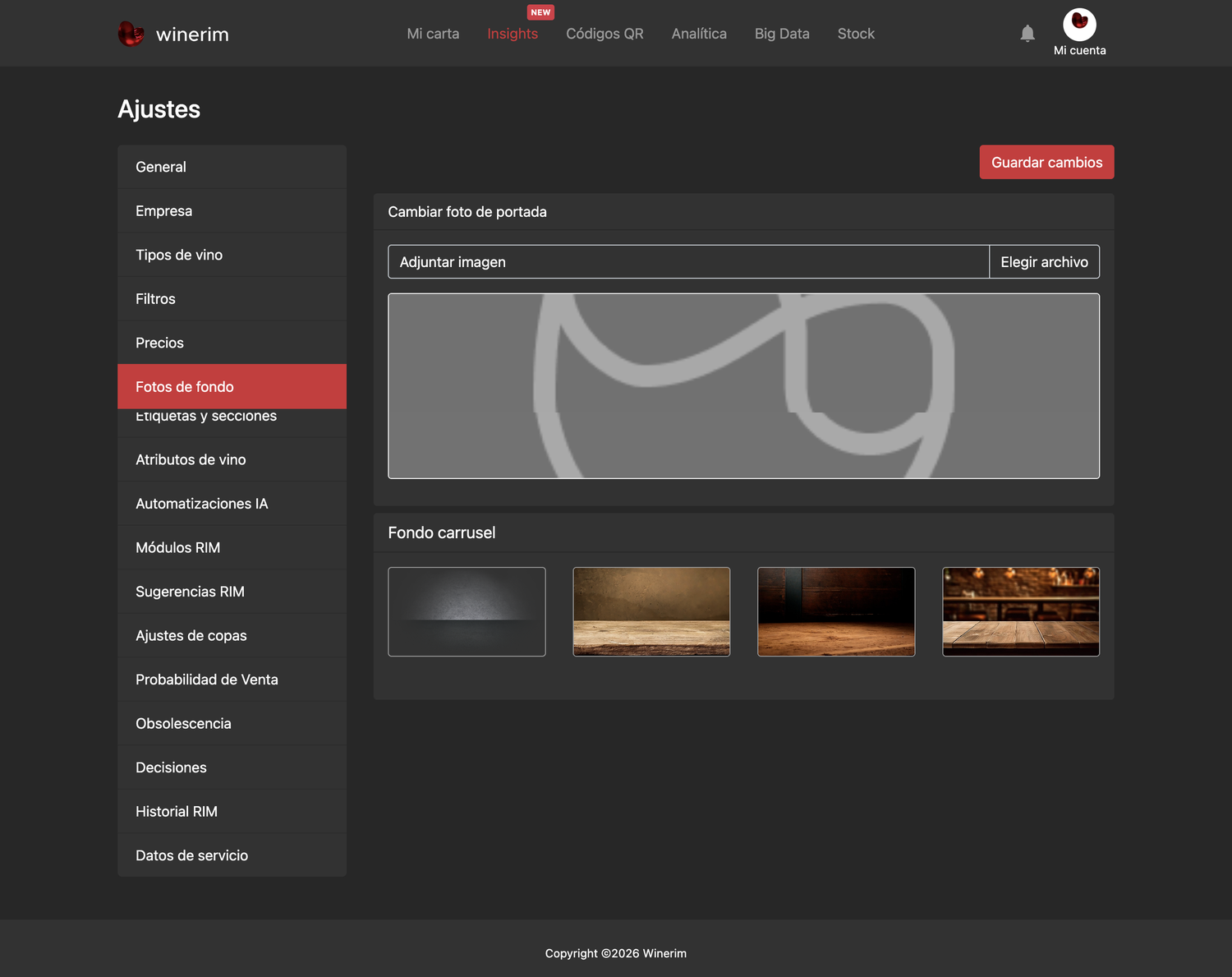
Task: Go to Mi carta in navigation
Action: [433, 34]
